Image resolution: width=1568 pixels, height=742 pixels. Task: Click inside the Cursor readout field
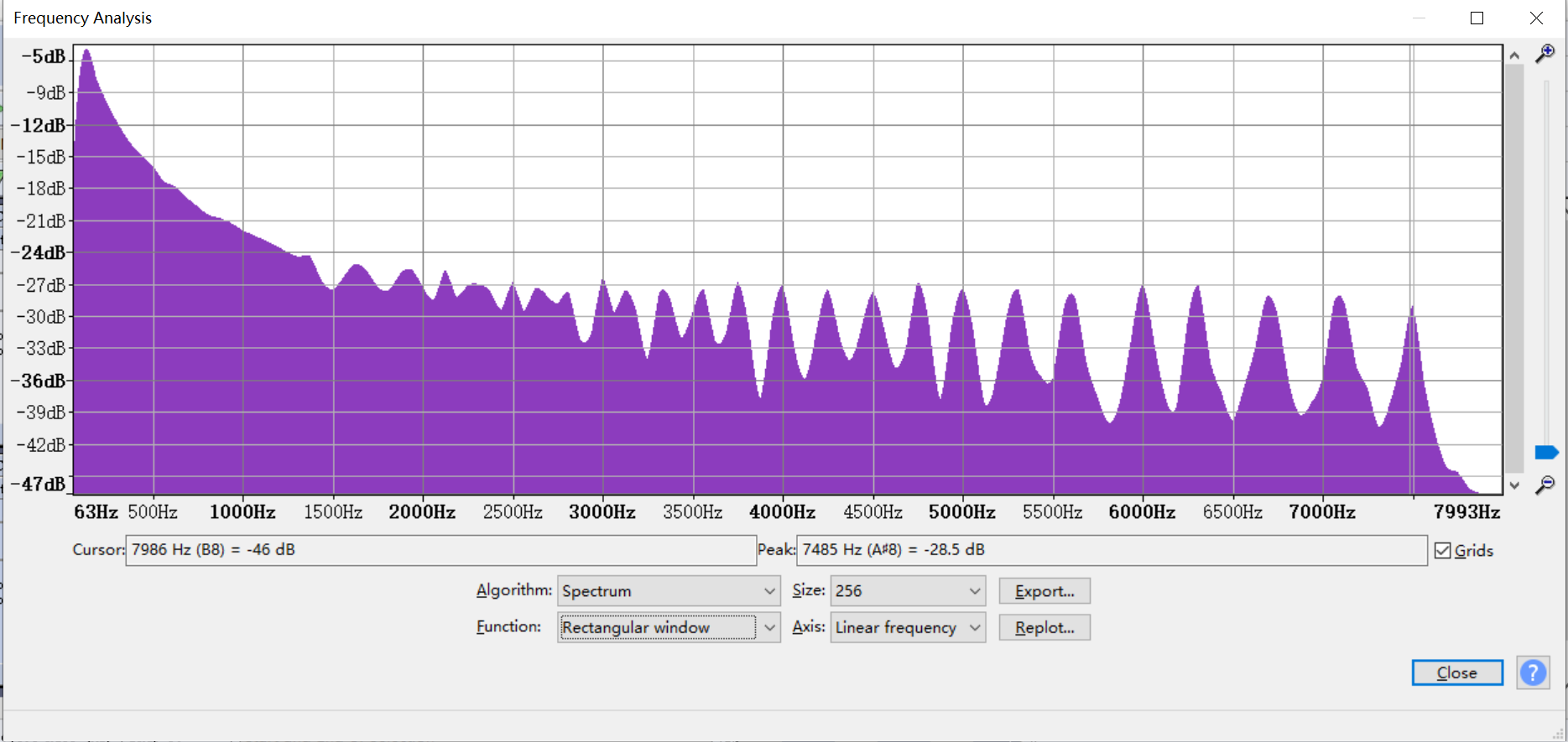pos(440,550)
